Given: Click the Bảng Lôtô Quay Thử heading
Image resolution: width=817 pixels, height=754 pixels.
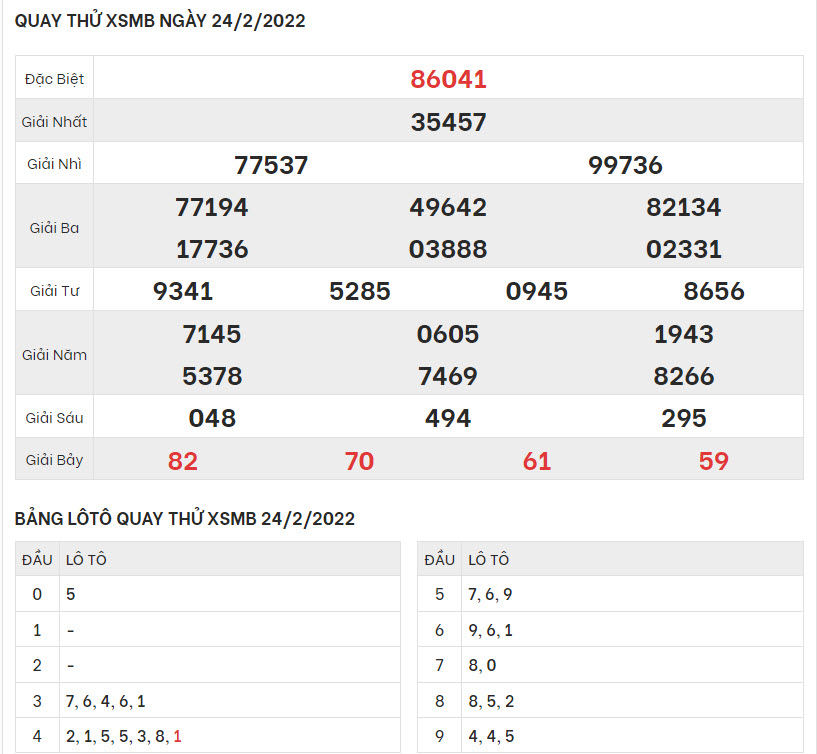Looking at the screenshot, I should pos(185,518).
